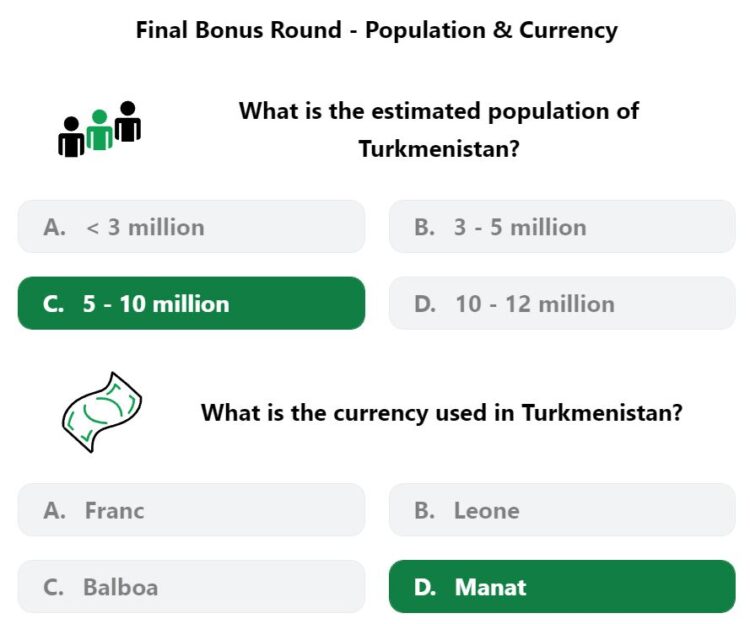Click the banknote currency icon
The height and width of the screenshot is (624, 750).
tap(102, 412)
